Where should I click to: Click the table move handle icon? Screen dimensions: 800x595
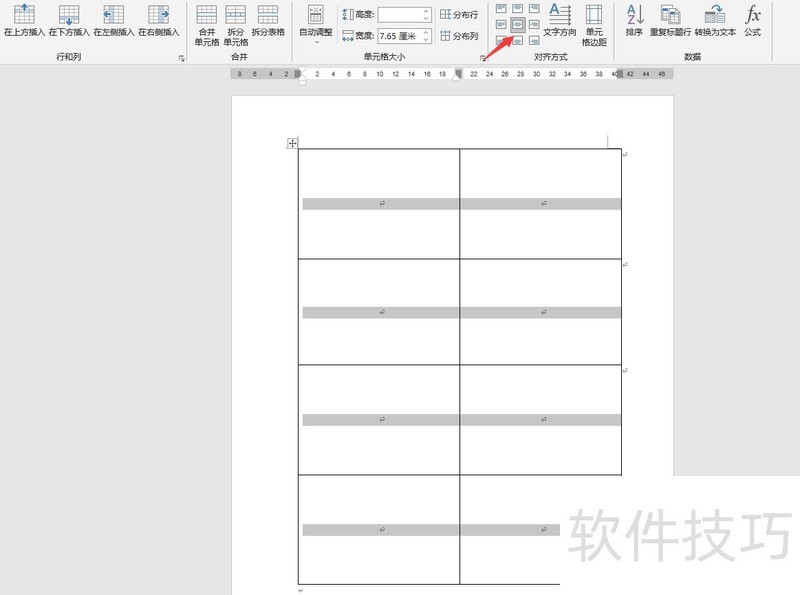click(x=292, y=143)
